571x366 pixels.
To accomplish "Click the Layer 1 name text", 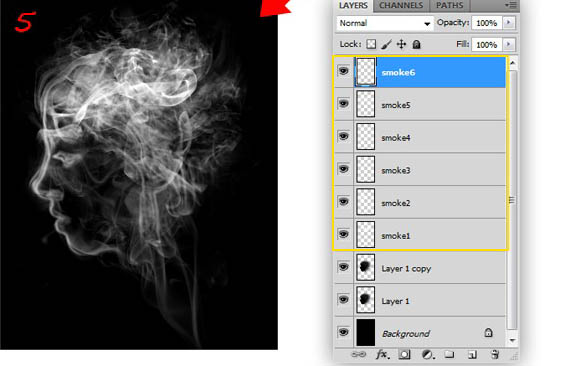I will pyautogui.click(x=395, y=301).
